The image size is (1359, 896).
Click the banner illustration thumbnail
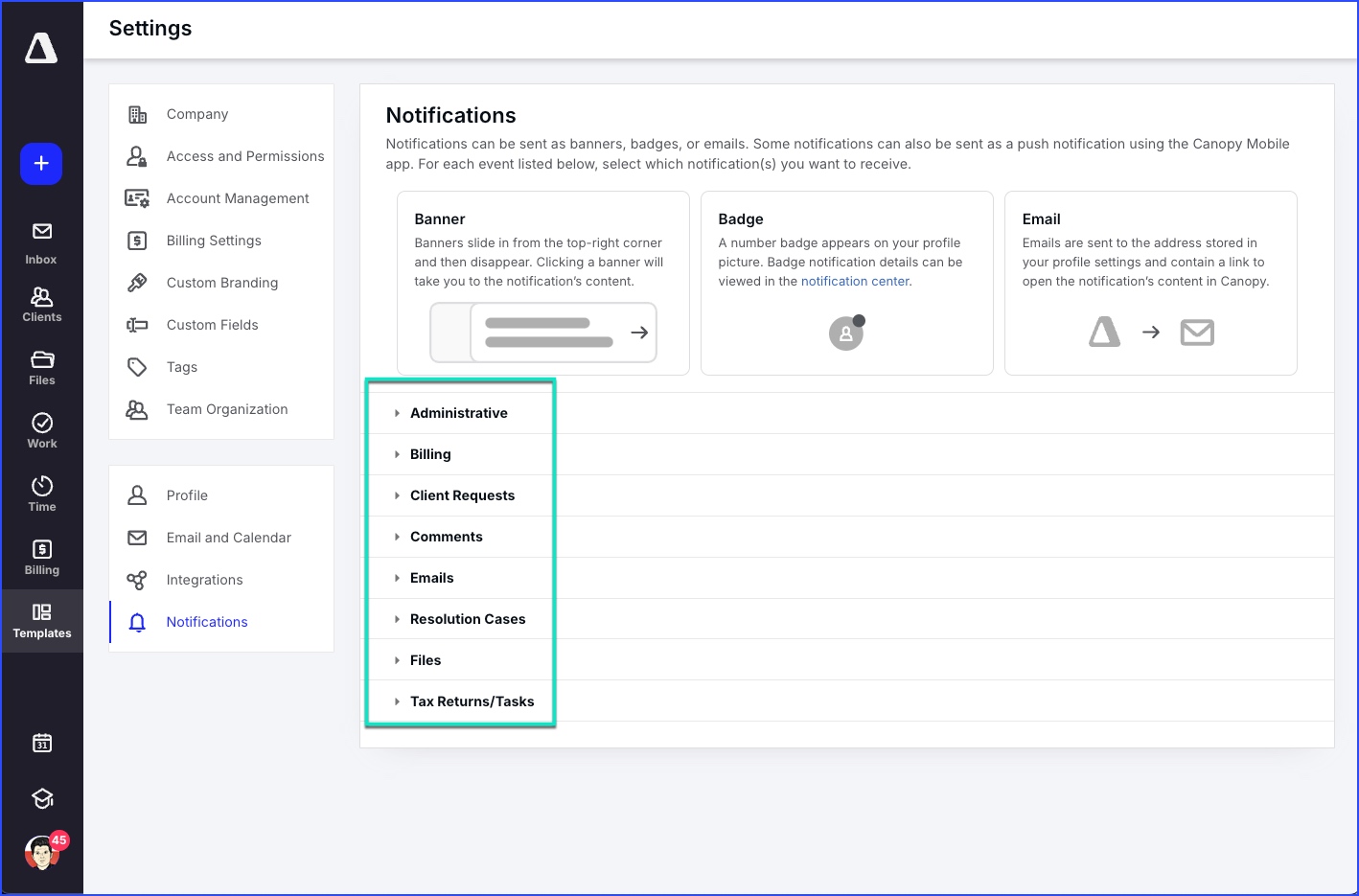coord(543,333)
